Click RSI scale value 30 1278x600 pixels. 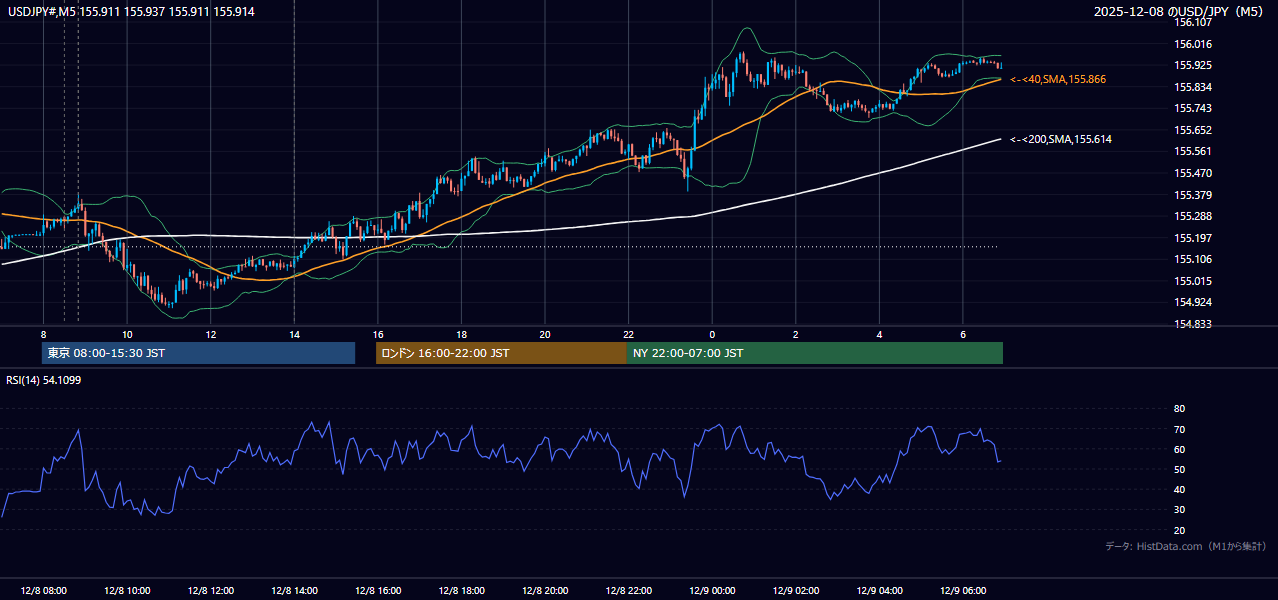pos(1180,510)
